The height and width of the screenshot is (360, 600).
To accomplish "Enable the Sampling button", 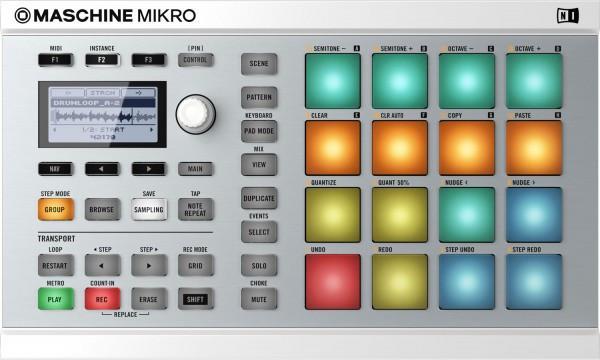I will pos(149,209).
